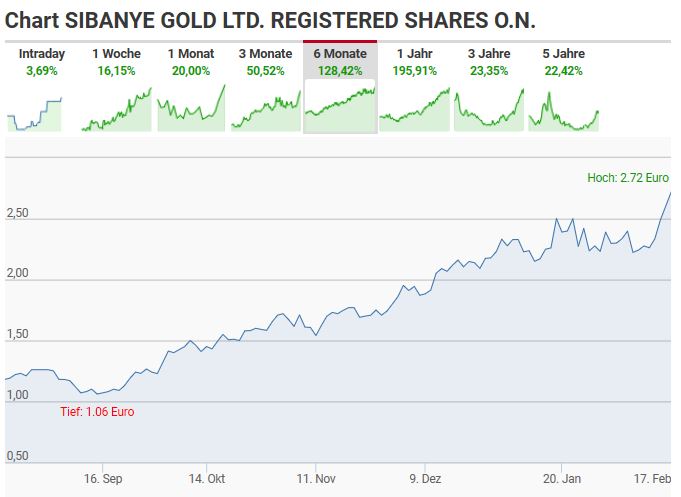Image resolution: width=681 pixels, height=497 pixels.
Task: Choose the 3 Monate time range
Action: [265, 54]
